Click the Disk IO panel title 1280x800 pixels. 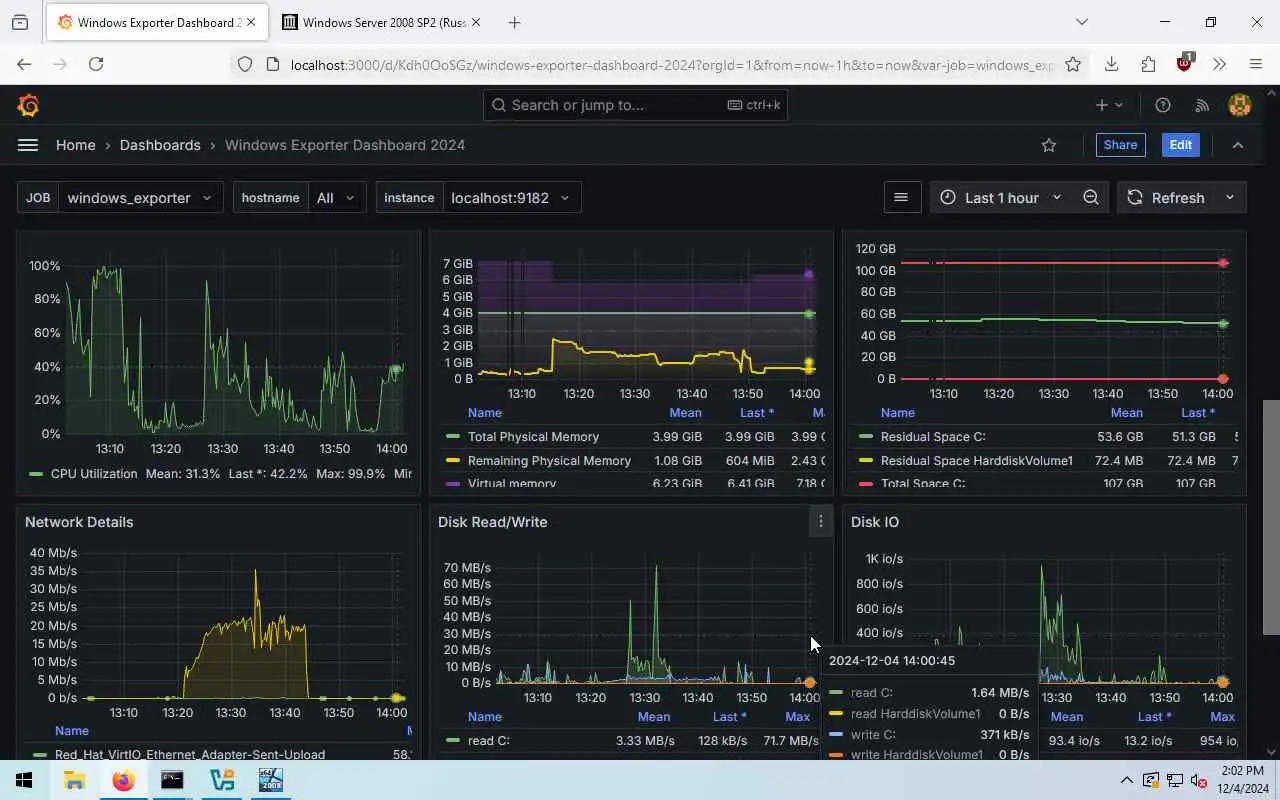coord(875,522)
